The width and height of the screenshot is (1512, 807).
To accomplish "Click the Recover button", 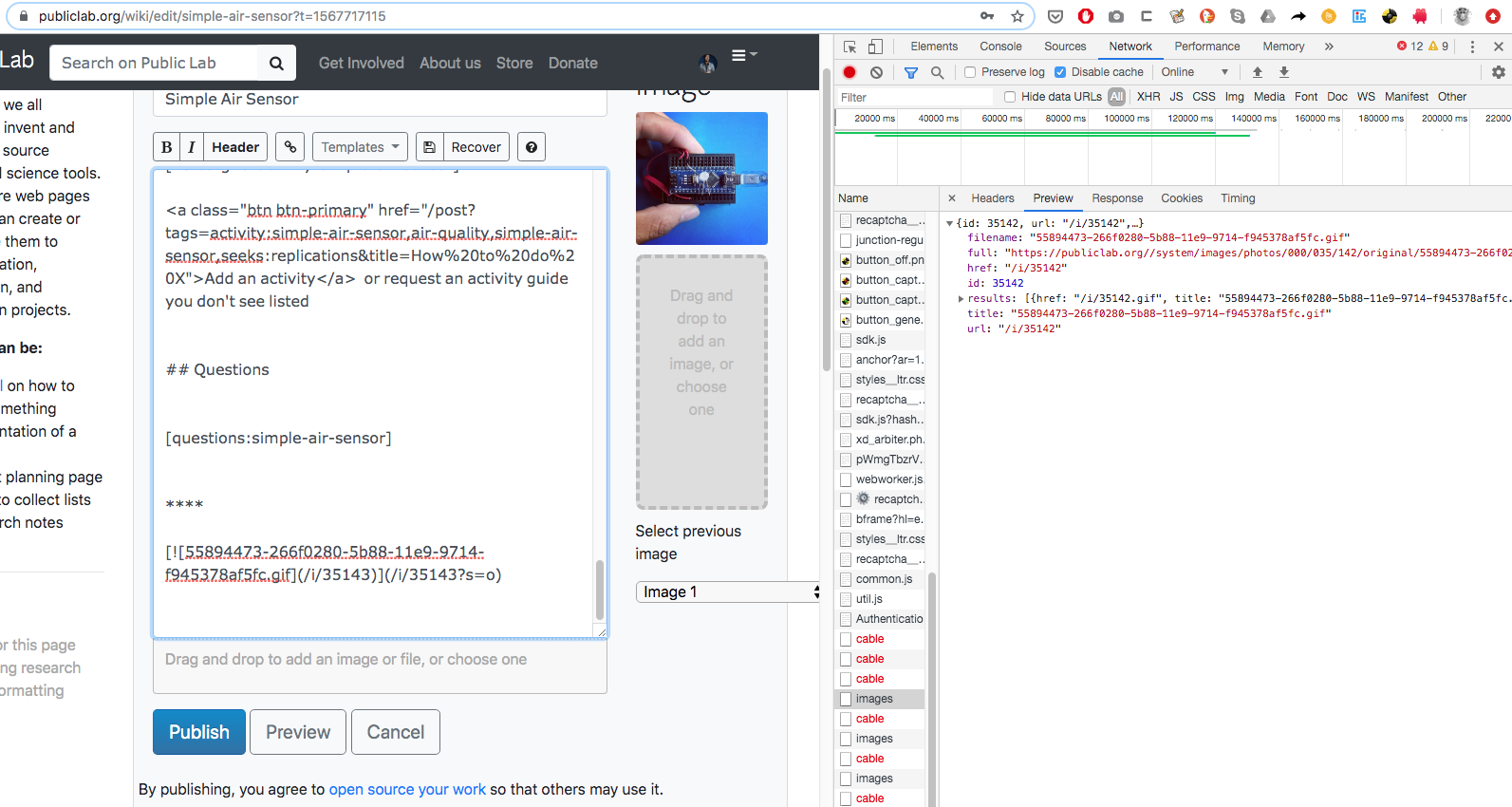I will (476, 147).
